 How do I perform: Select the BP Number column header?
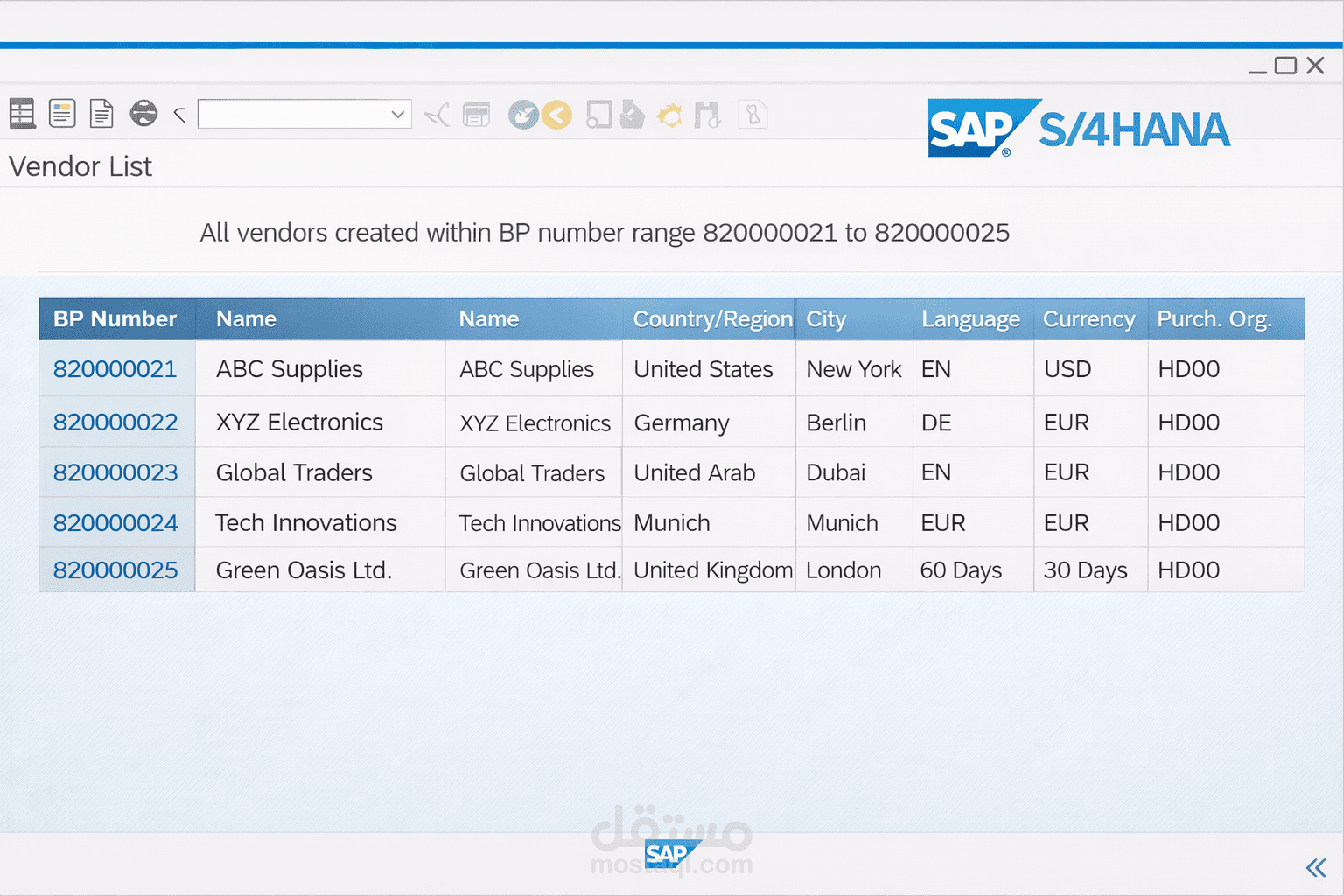tap(115, 318)
